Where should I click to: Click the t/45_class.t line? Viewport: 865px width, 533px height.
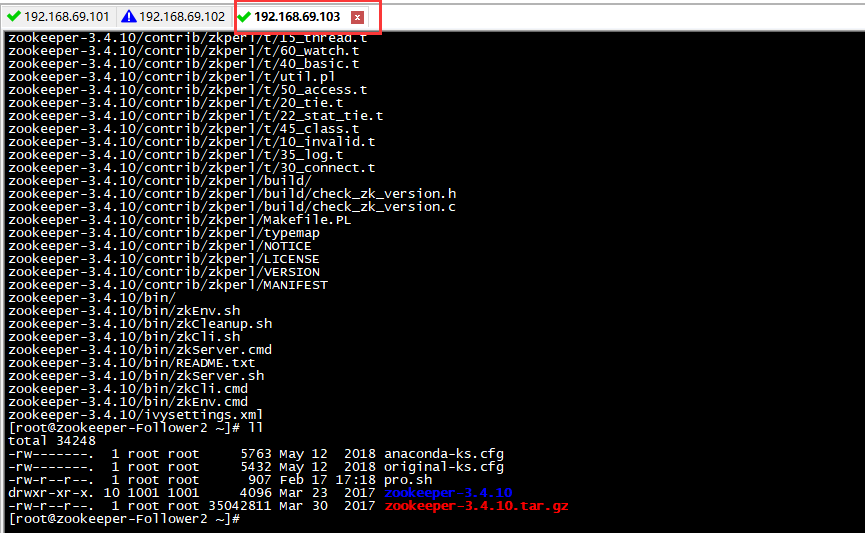[184, 129]
